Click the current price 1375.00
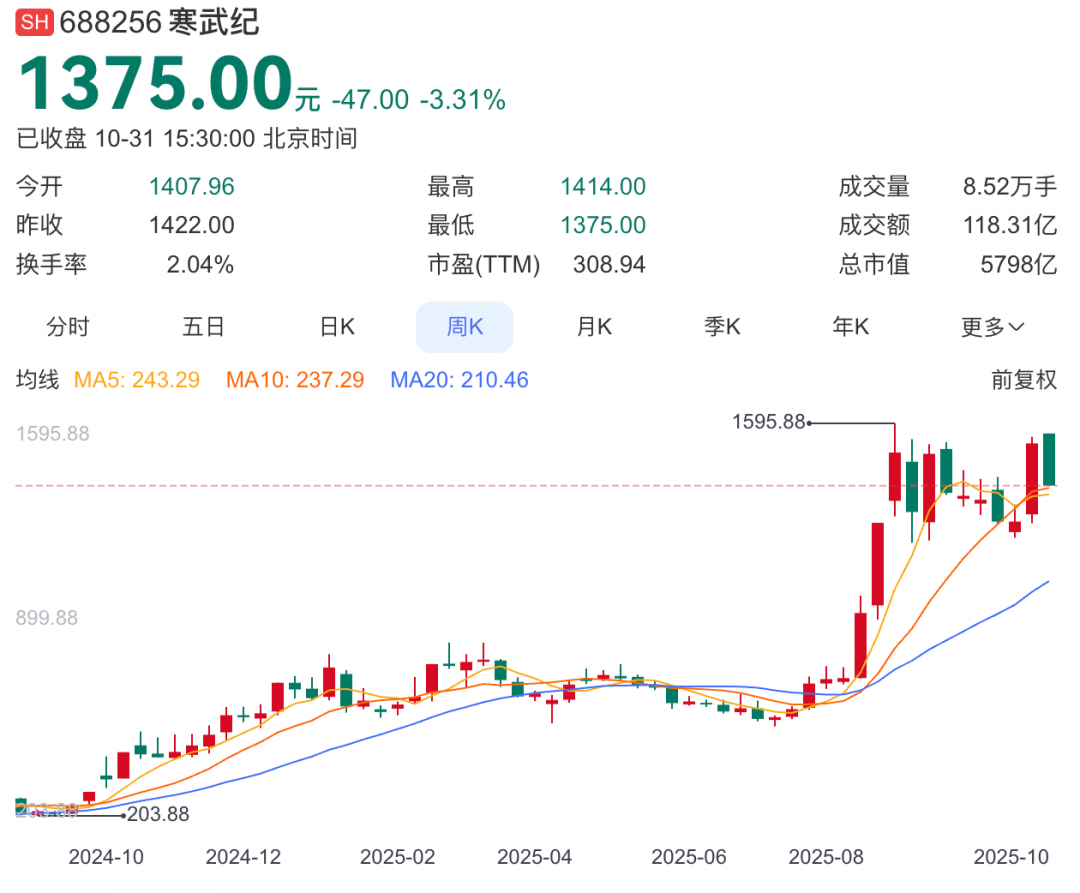Image resolution: width=1080 pixels, height=893 pixels. [156, 83]
